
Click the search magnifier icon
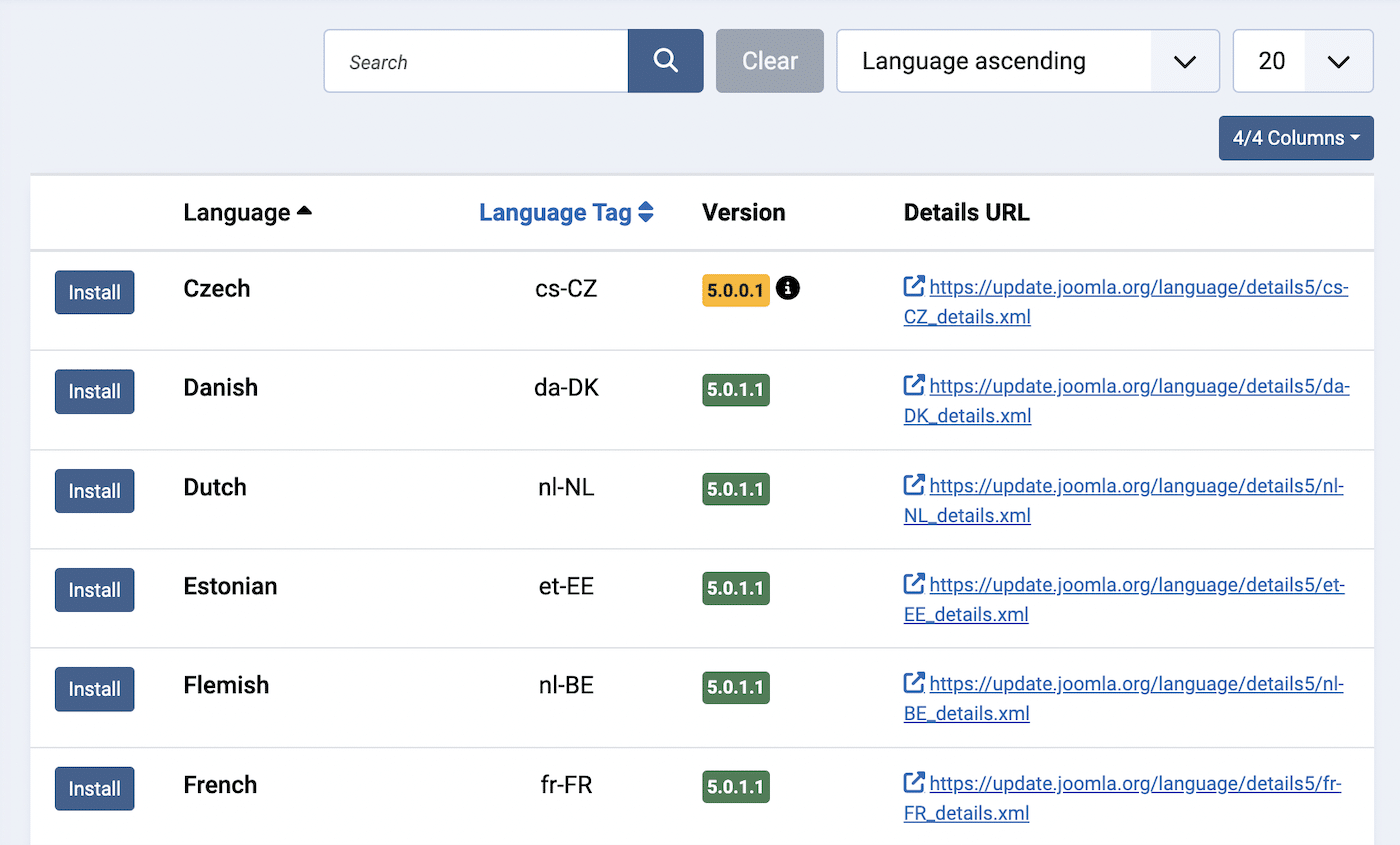[x=665, y=61]
